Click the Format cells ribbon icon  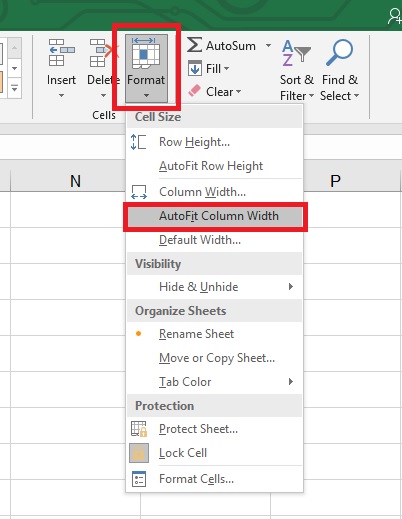point(146,53)
